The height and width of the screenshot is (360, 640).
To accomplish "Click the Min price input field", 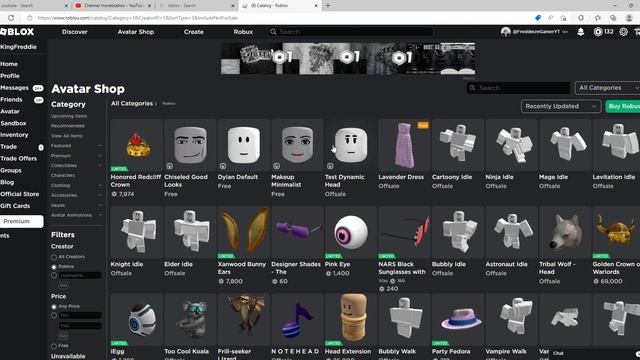I will [x=80, y=316].
